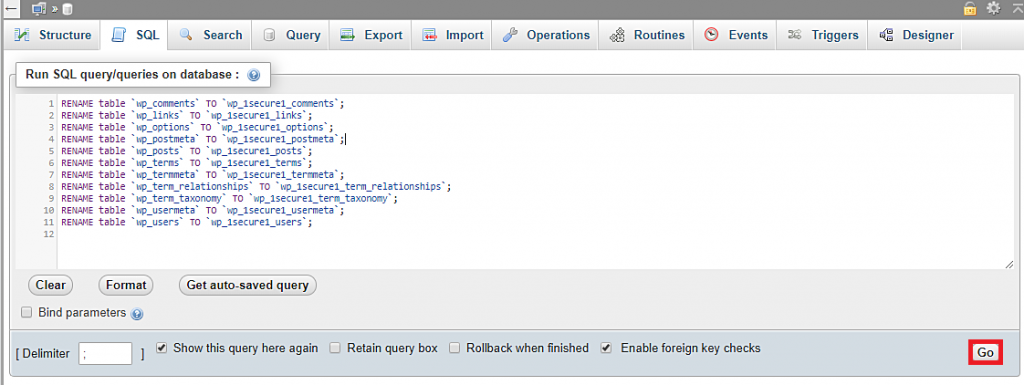Click Get auto-saved query button
Screen dimensions: 1024x385
pyautogui.click(x=248, y=285)
